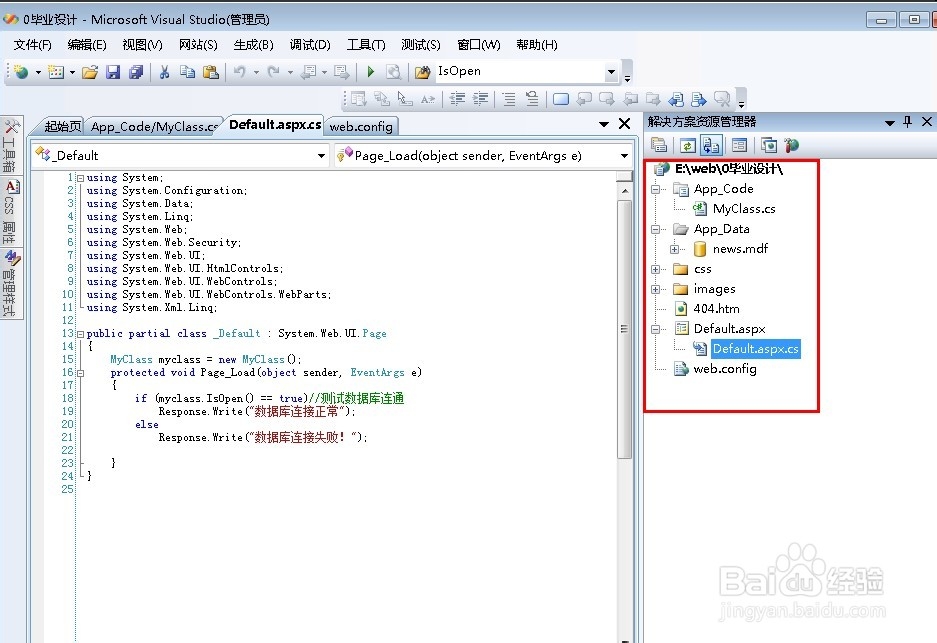The image size is (937, 643).
Task: Click the Copy icon in the toolbar
Action: [188, 72]
